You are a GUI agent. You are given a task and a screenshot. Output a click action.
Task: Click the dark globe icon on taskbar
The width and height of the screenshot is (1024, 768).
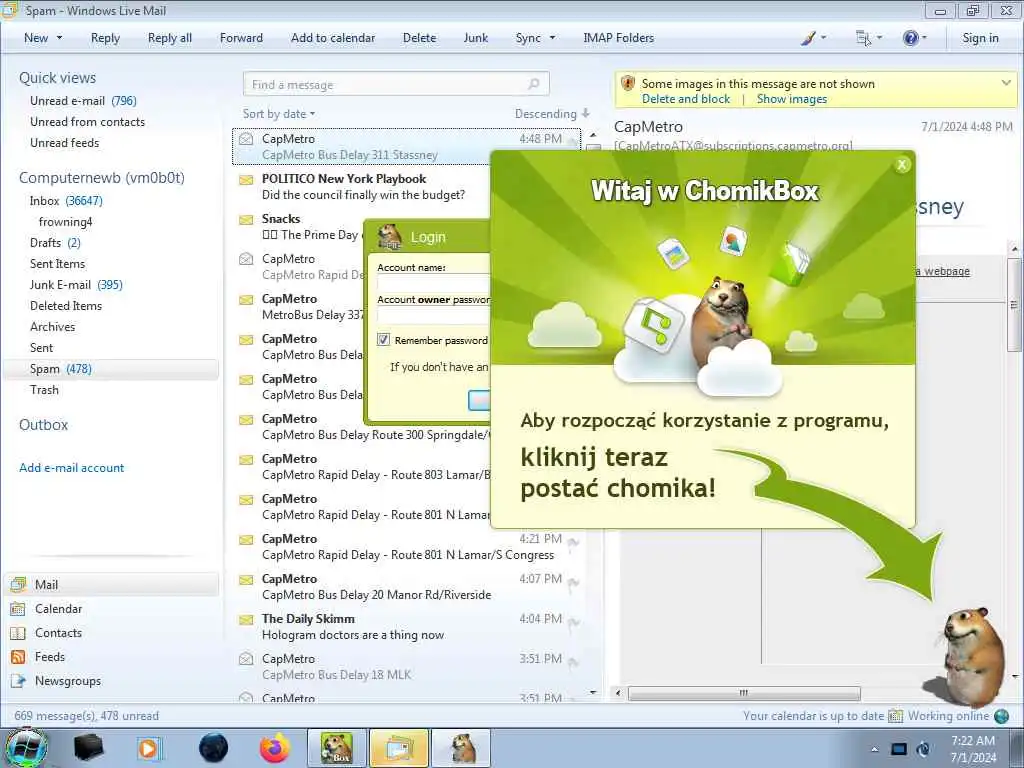(x=213, y=748)
